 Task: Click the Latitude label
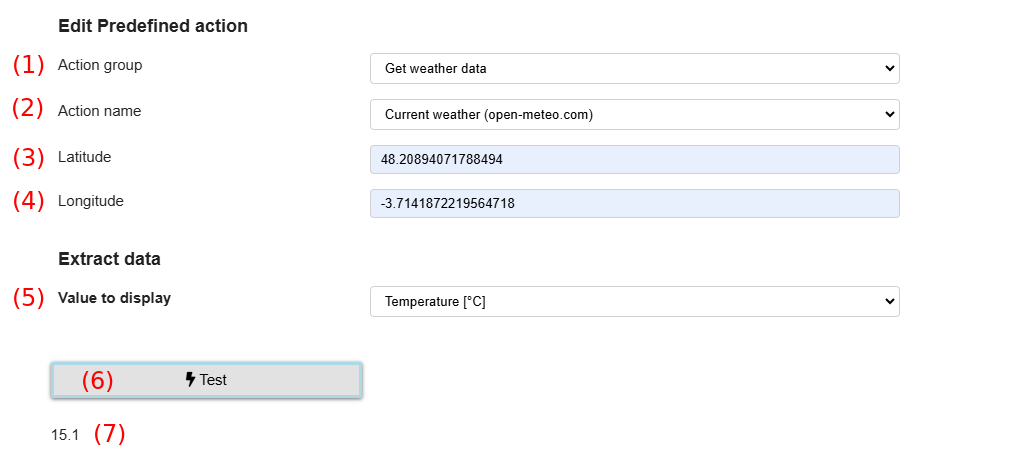[85, 157]
